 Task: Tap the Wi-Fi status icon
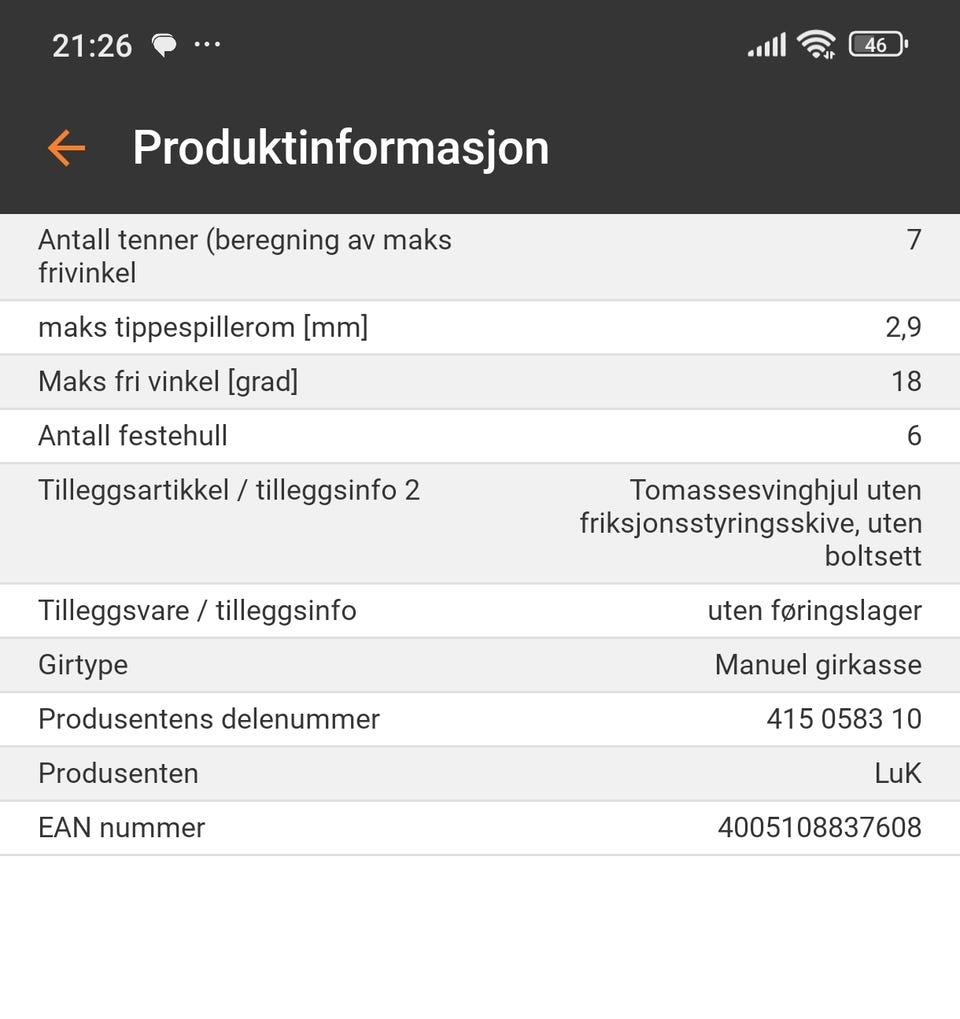816,45
